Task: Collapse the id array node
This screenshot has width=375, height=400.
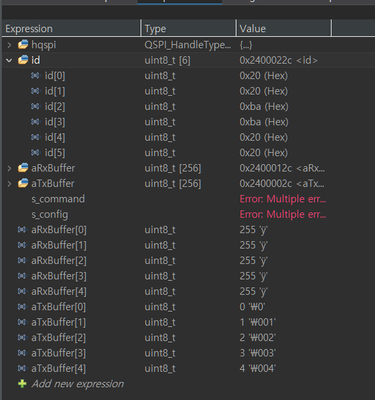Action: (x=9, y=60)
